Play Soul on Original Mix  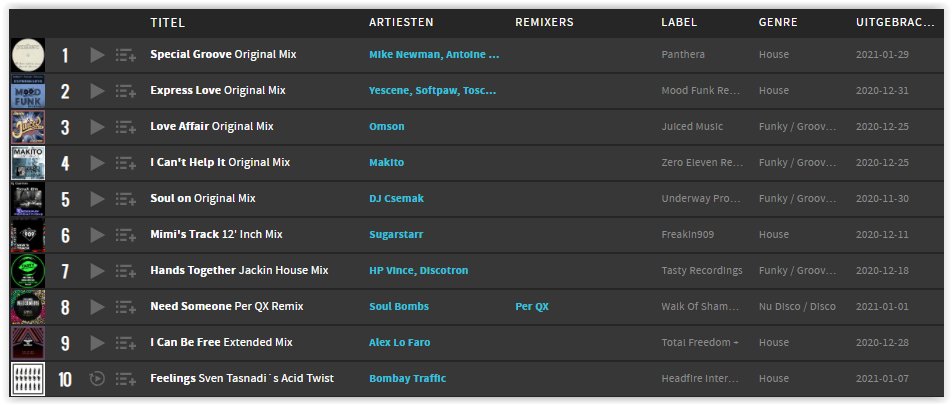coord(97,199)
